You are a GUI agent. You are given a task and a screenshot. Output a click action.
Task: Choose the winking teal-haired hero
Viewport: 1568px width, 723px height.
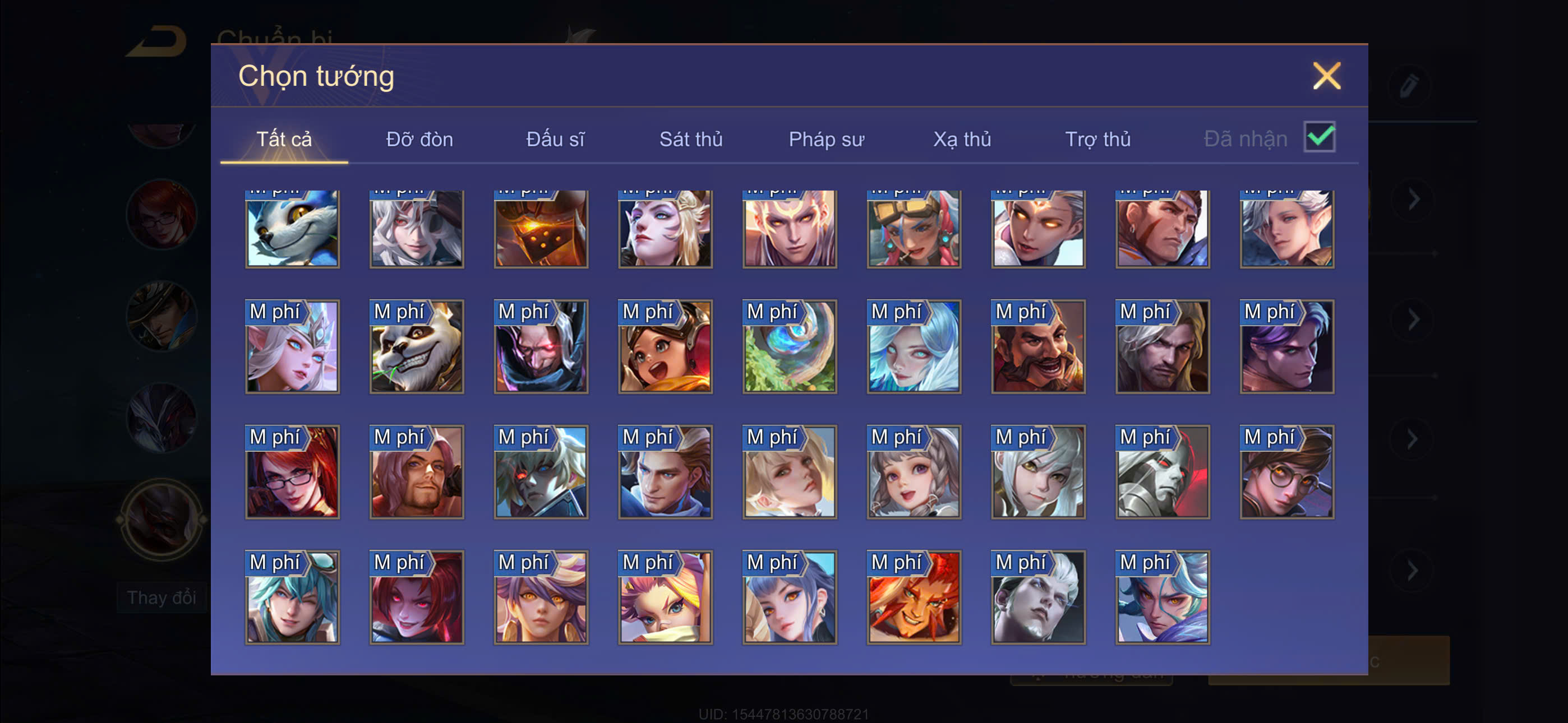[292, 597]
